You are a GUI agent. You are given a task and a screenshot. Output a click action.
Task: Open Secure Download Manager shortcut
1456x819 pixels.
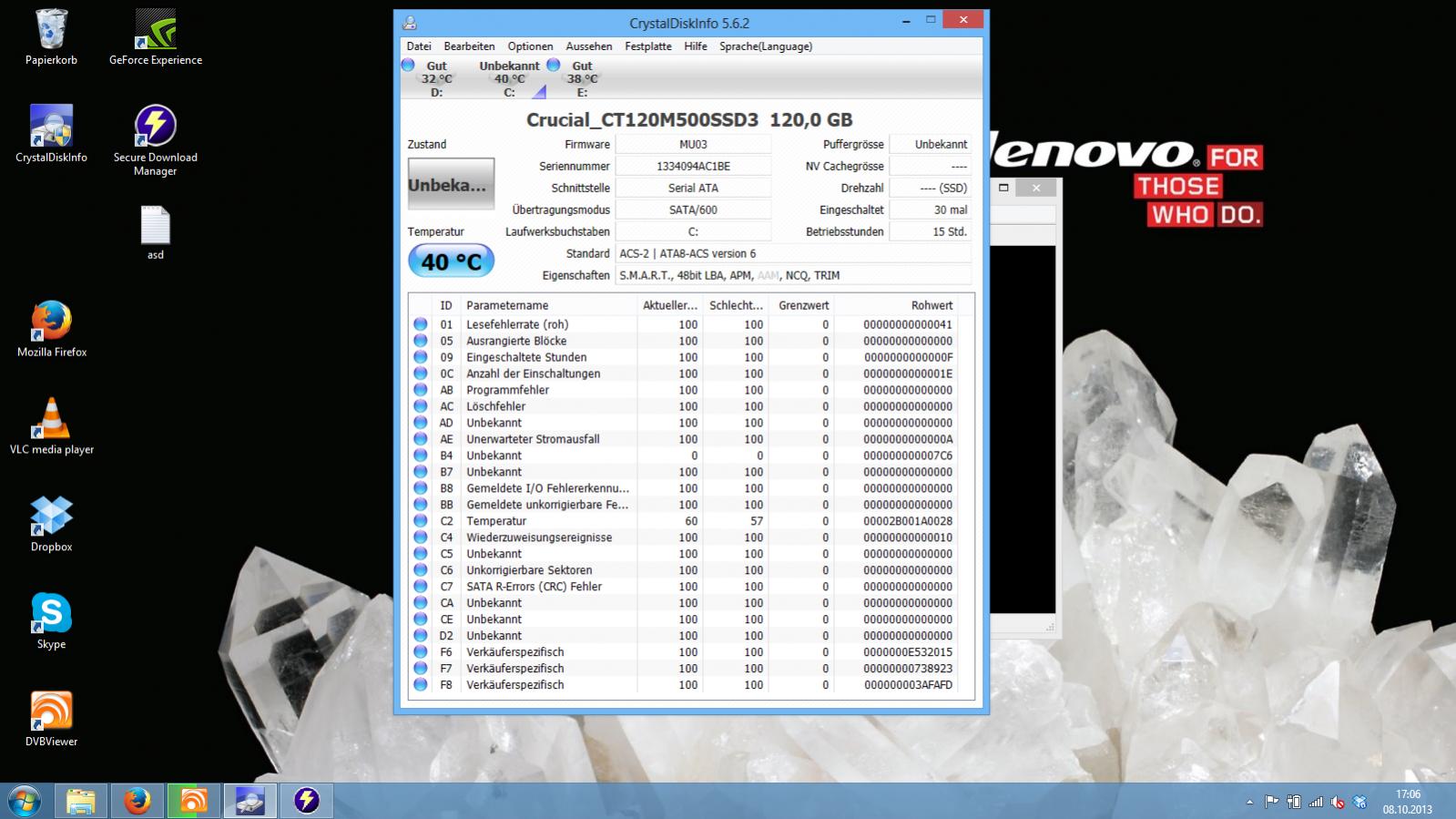pos(156,140)
